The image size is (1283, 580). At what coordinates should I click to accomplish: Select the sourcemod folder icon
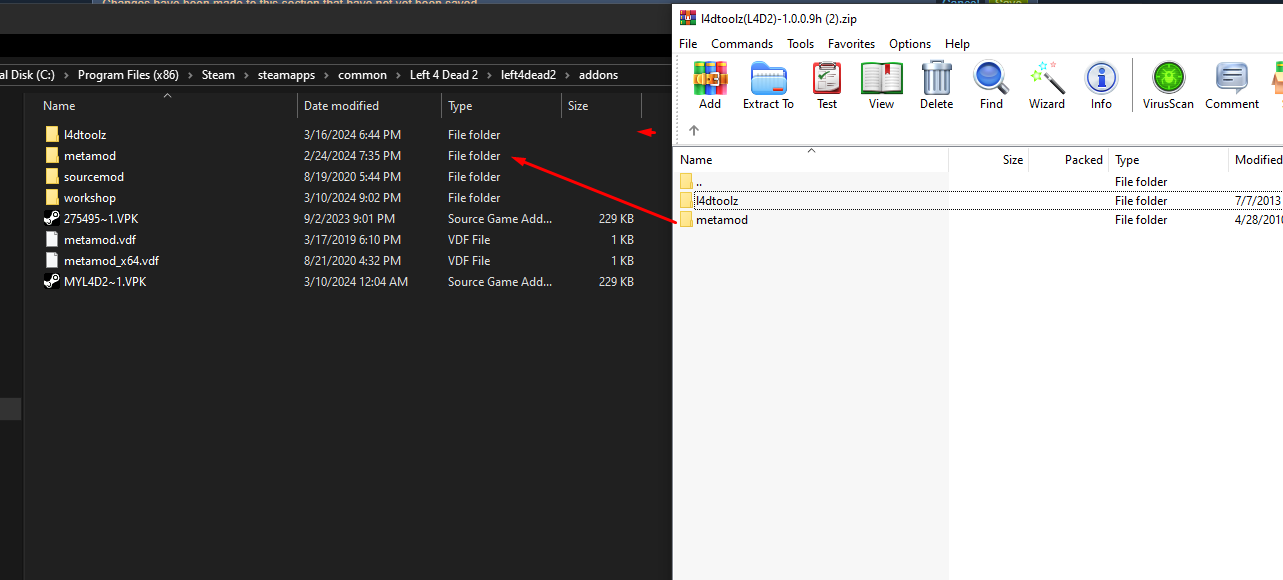[52, 176]
